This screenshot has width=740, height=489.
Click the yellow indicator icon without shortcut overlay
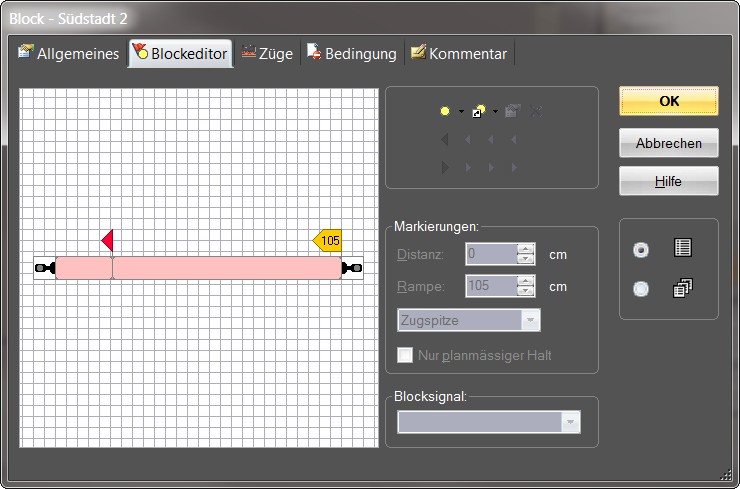(445, 111)
